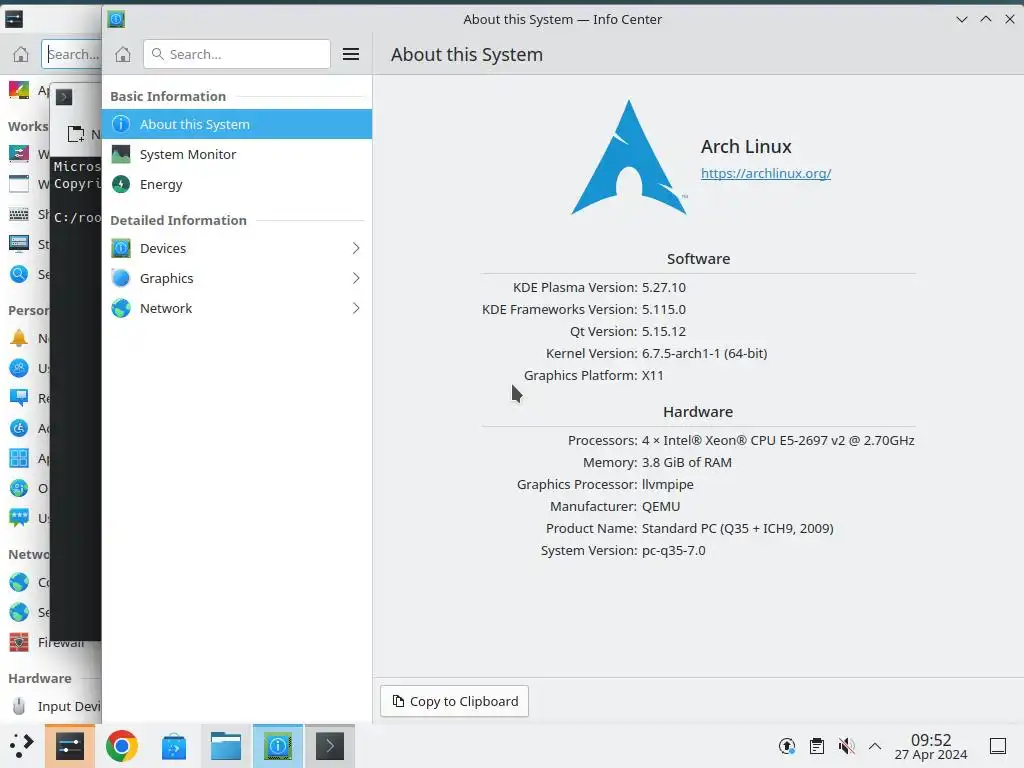Click System Settings home button behind
Screen dimensions: 1024x768
21,54
